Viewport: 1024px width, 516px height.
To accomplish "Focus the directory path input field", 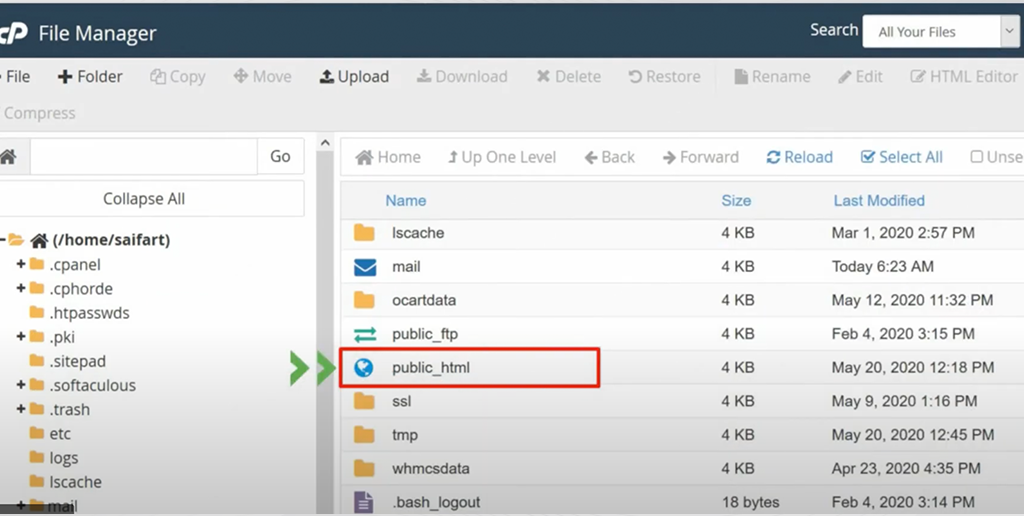I will click(x=144, y=156).
